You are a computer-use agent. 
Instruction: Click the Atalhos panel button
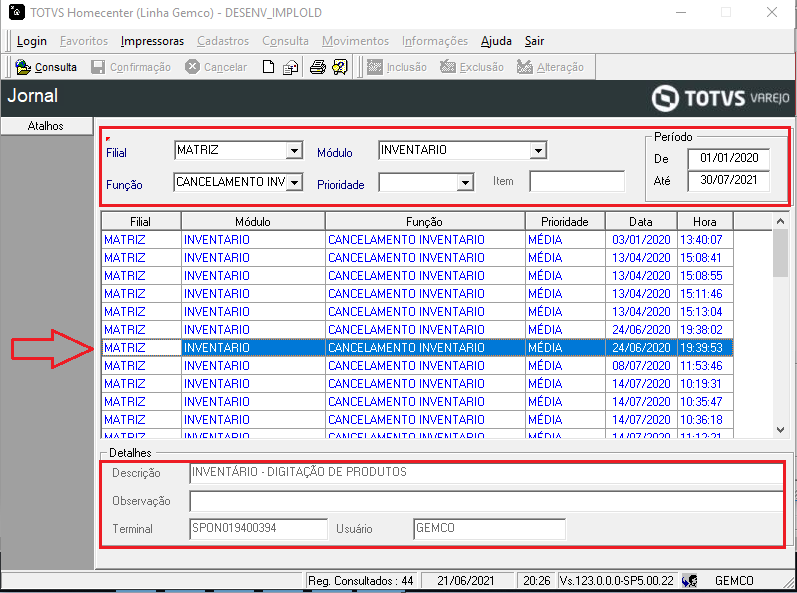46,126
